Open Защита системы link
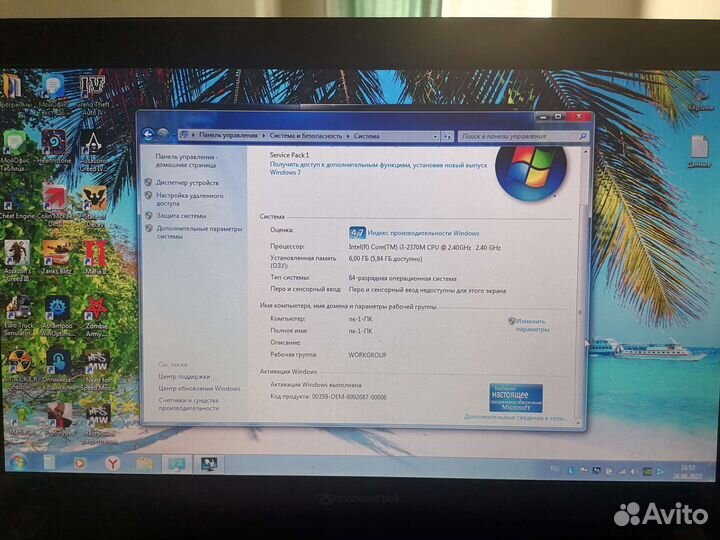Screen dimensions: 720x540 tap(181, 215)
